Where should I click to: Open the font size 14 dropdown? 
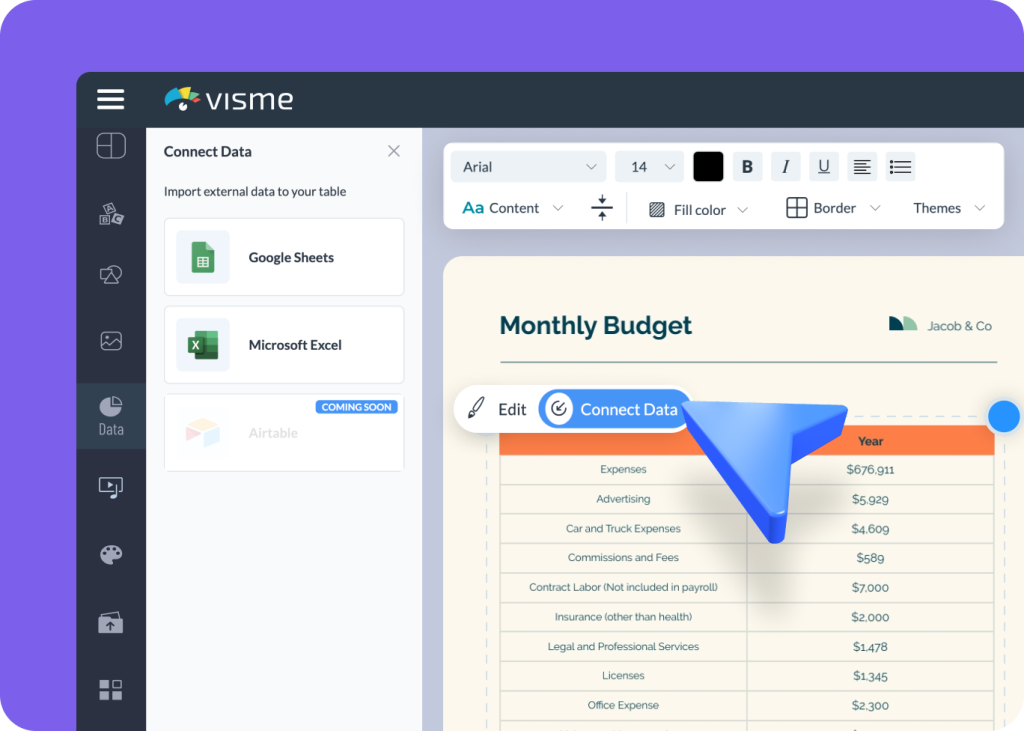649,166
